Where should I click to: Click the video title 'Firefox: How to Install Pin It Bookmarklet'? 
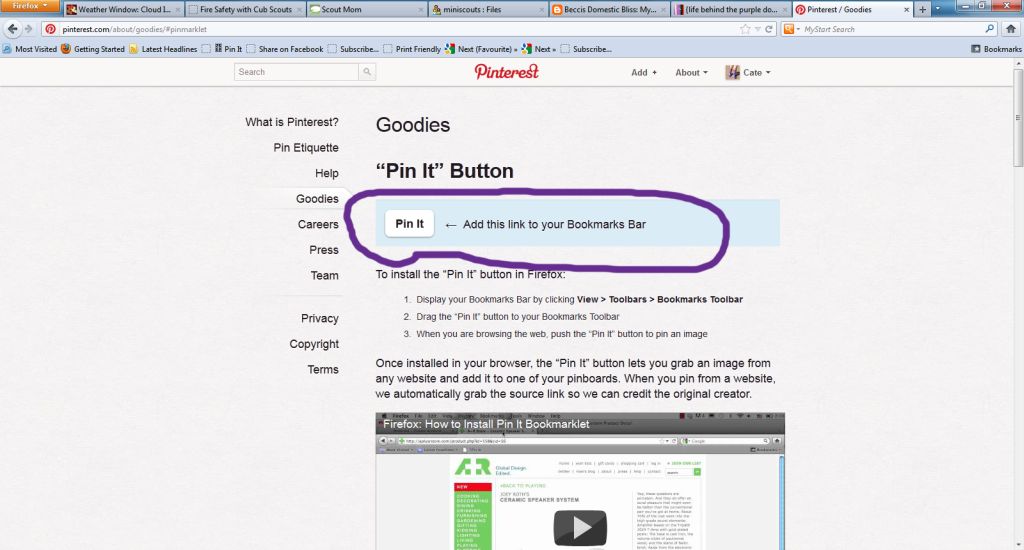pyautogui.click(x=486, y=424)
